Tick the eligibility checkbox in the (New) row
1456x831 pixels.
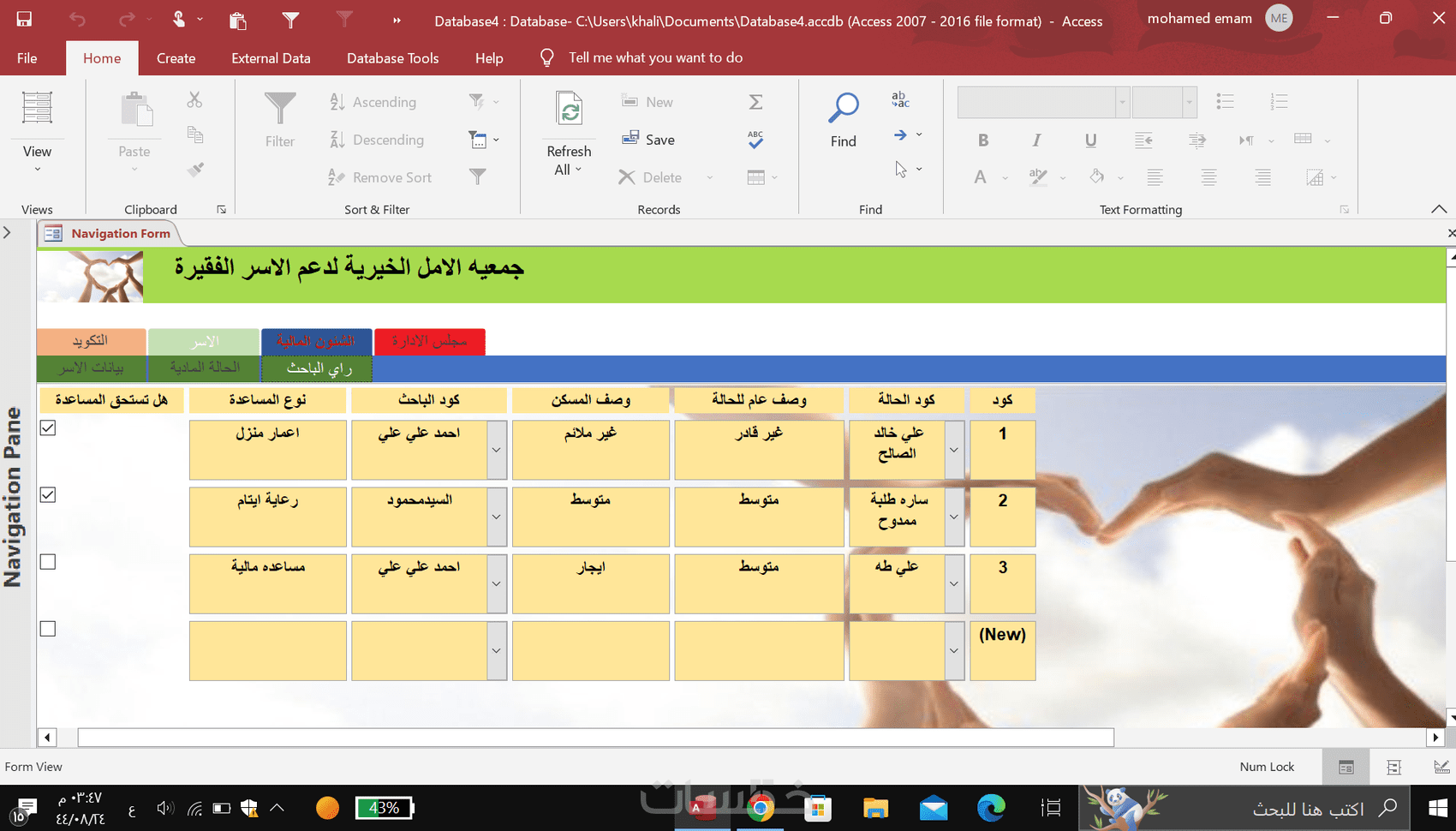click(x=48, y=628)
